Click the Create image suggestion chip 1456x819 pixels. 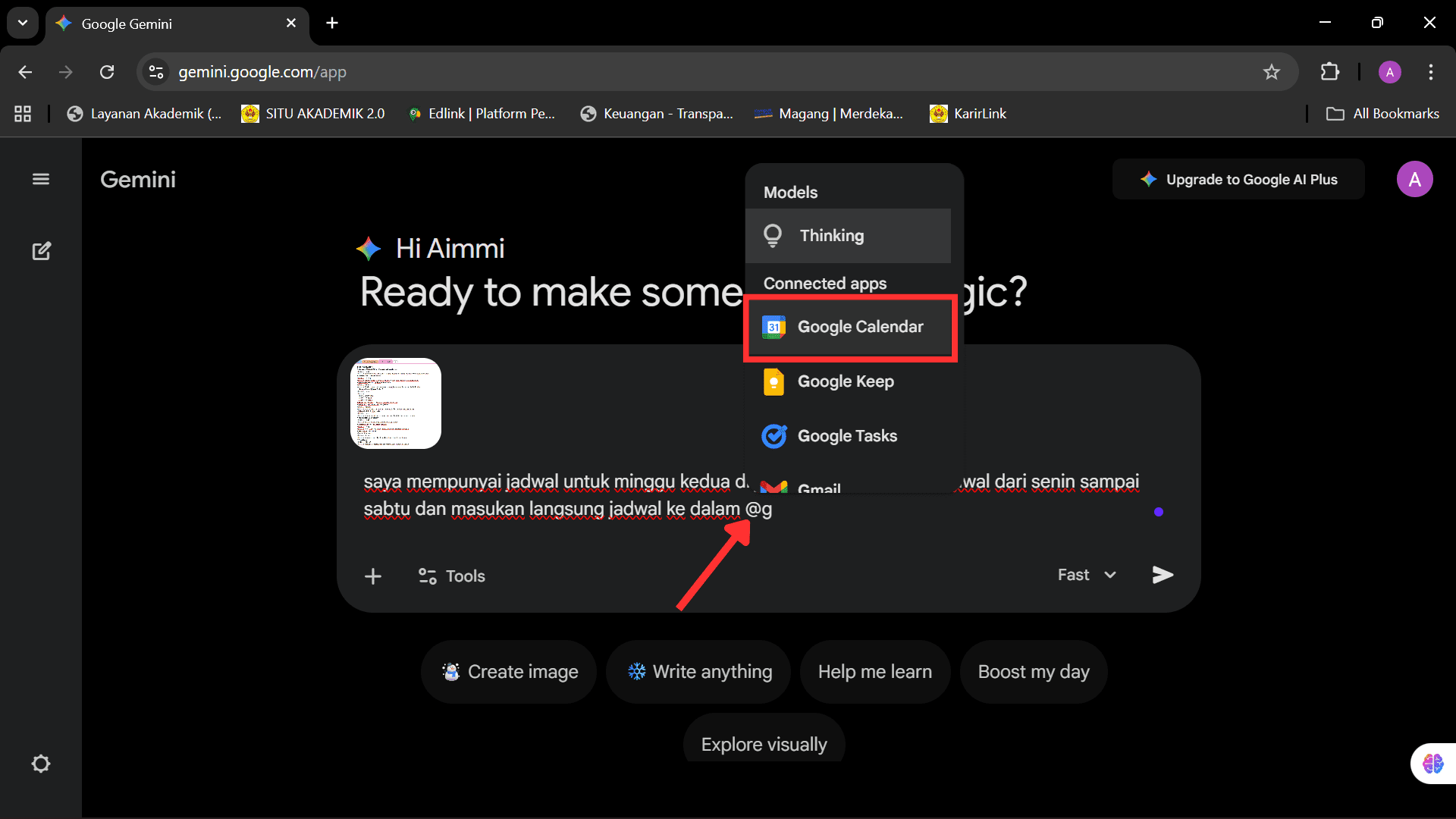point(509,672)
